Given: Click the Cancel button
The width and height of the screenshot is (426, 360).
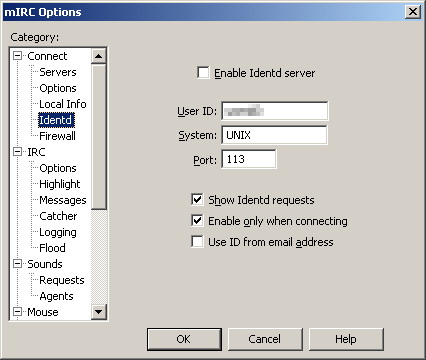Looking at the screenshot, I should coord(265,339).
